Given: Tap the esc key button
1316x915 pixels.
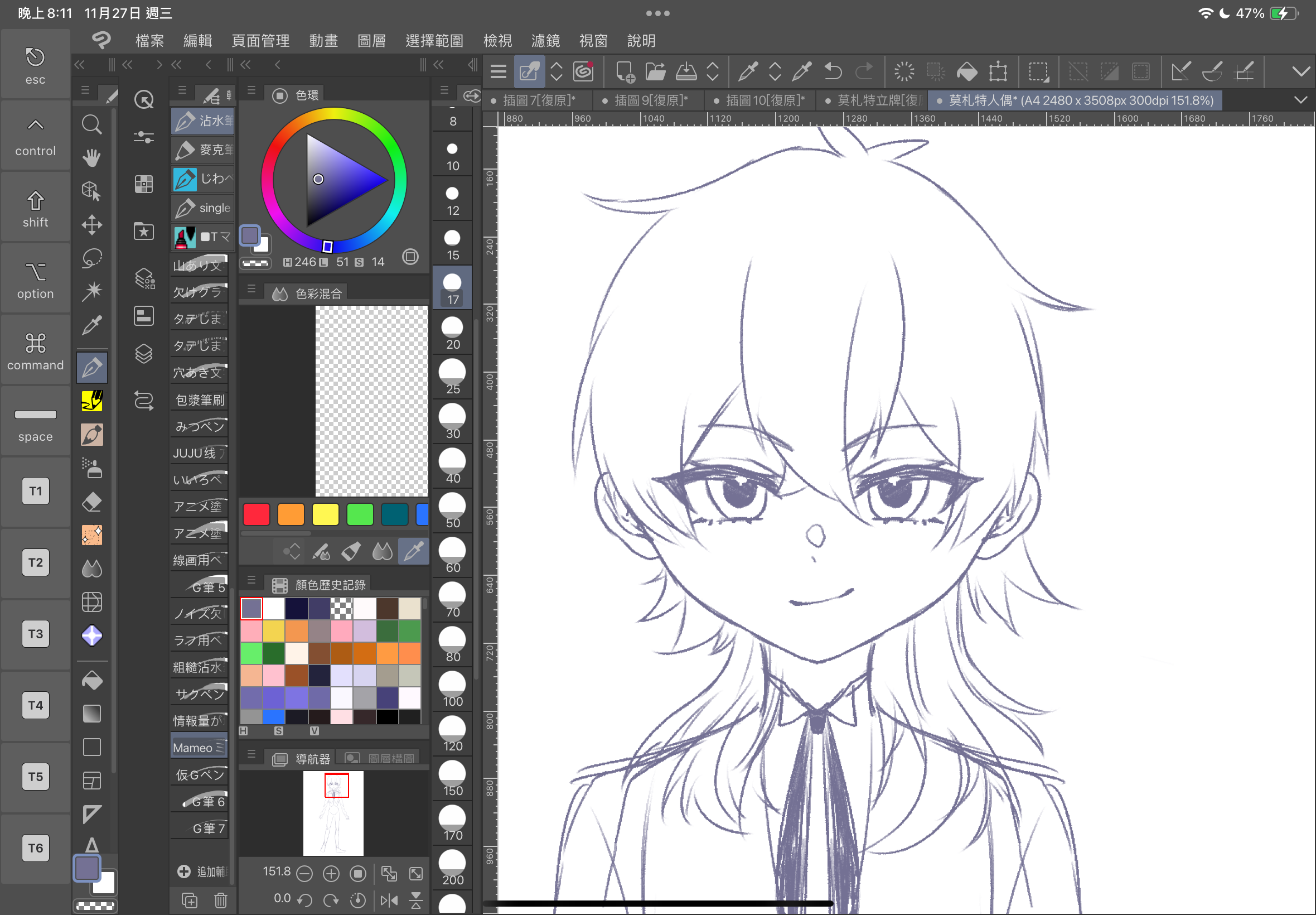Looking at the screenshot, I should [x=36, y=65].
